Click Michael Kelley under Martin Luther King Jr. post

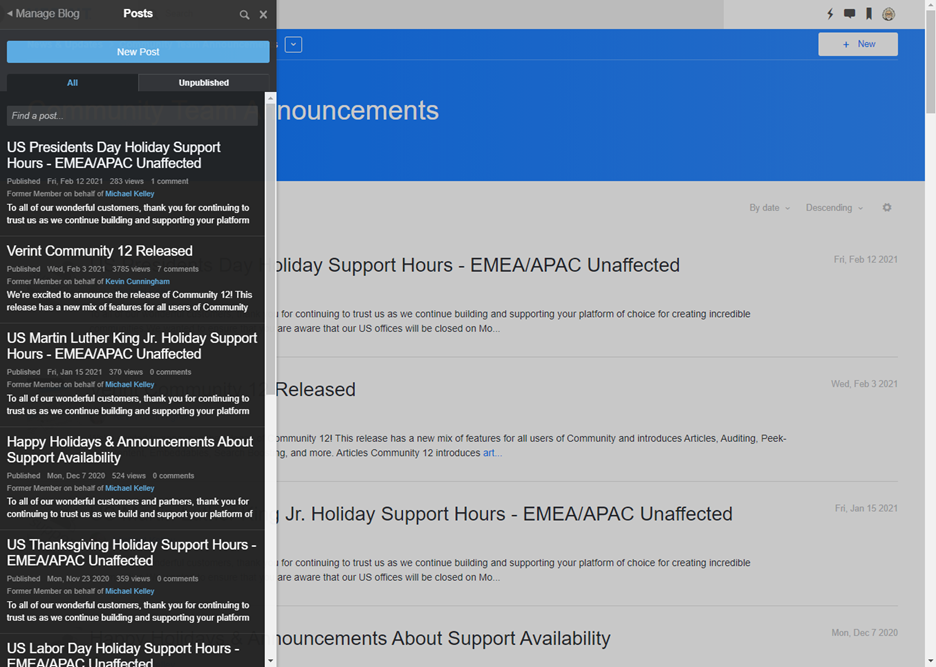coord(130,385)
